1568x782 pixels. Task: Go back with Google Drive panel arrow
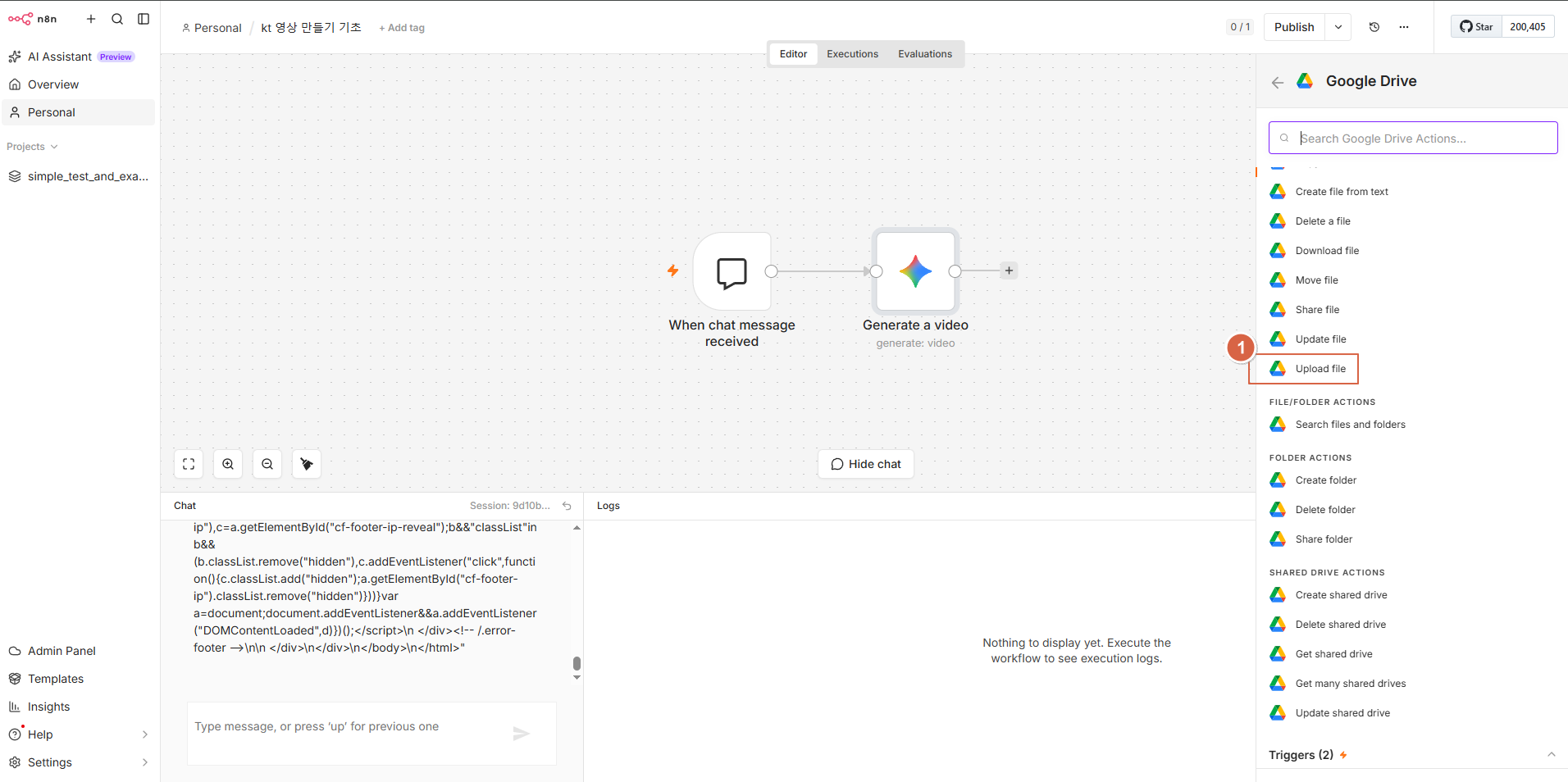click(1278, 82)
